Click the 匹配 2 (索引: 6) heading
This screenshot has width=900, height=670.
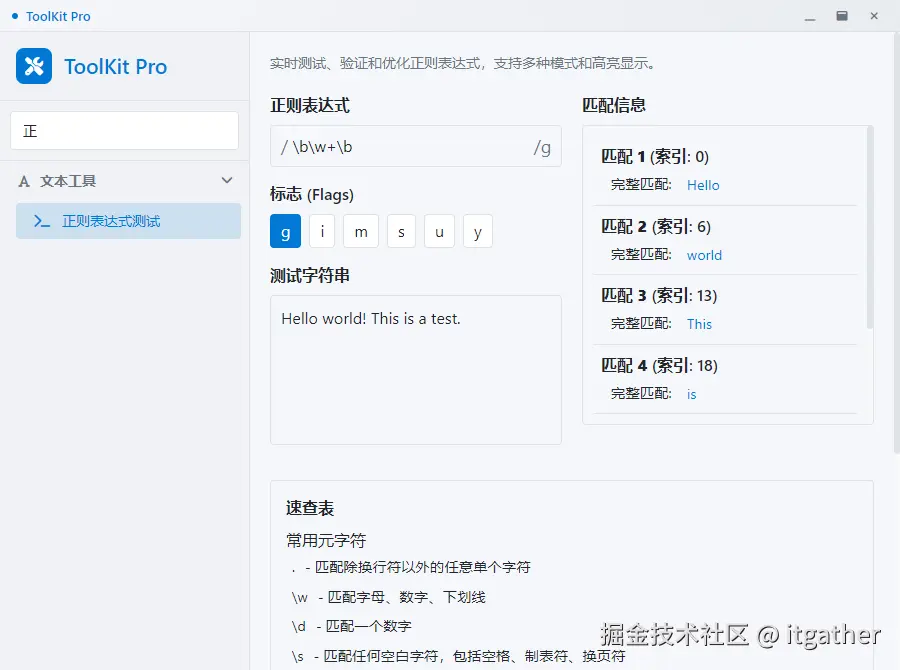click(x=656, y=226)
